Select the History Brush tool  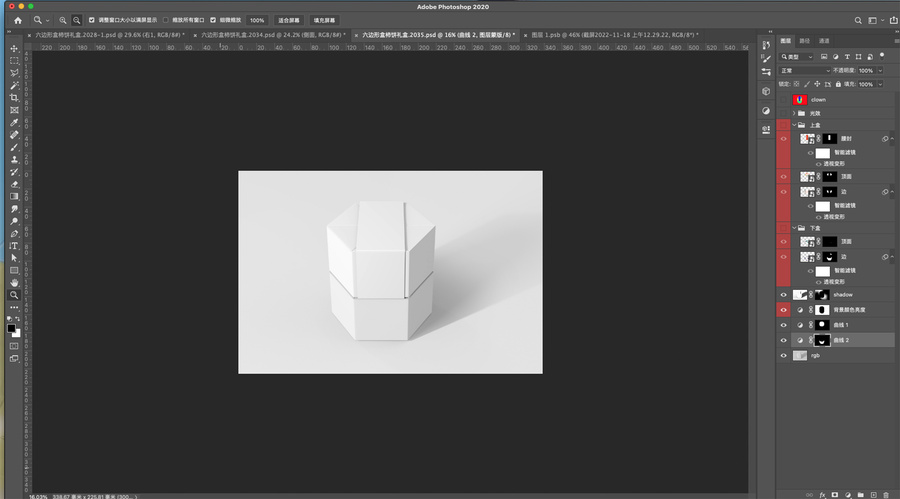click(x=14, y=172)
